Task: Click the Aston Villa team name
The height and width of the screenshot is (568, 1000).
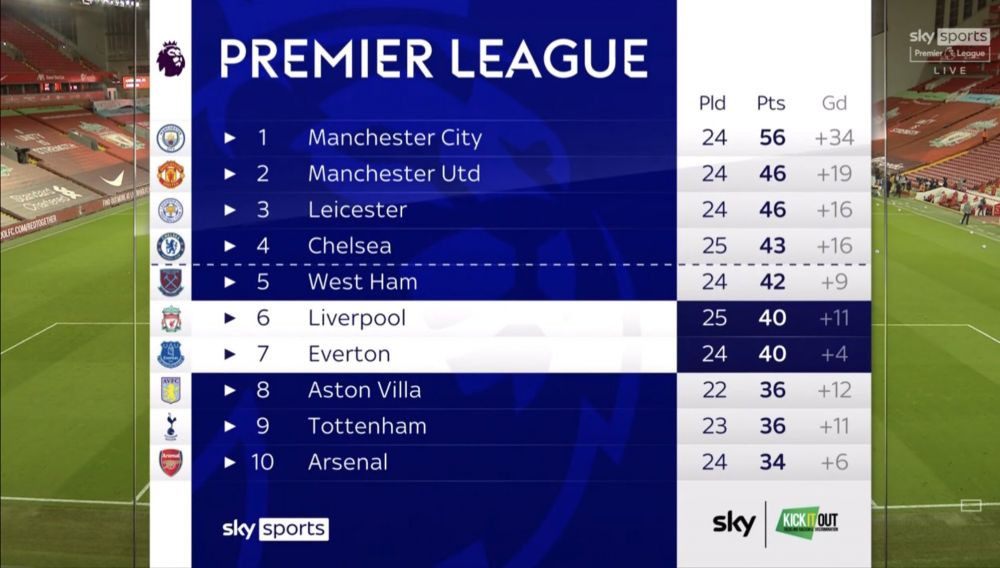Action: 364,390
